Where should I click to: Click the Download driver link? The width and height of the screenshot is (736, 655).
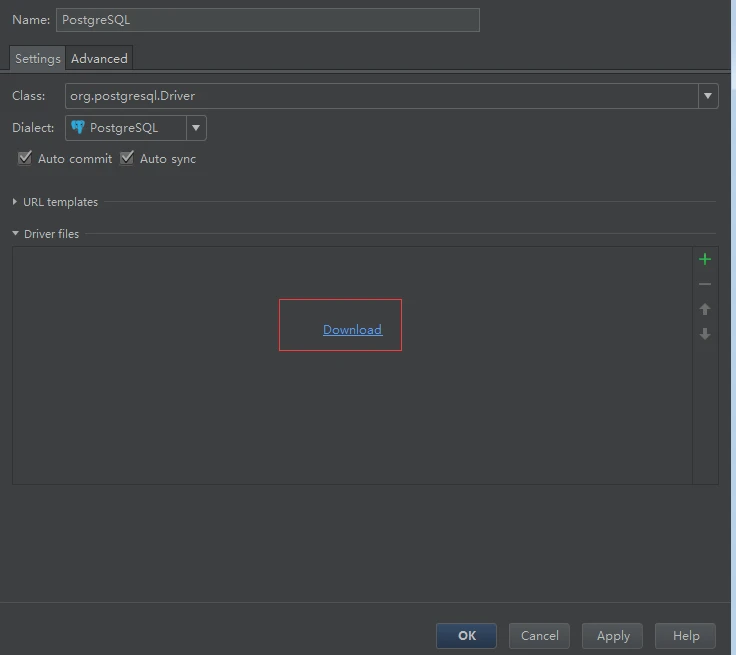click(x=353, y=330)
